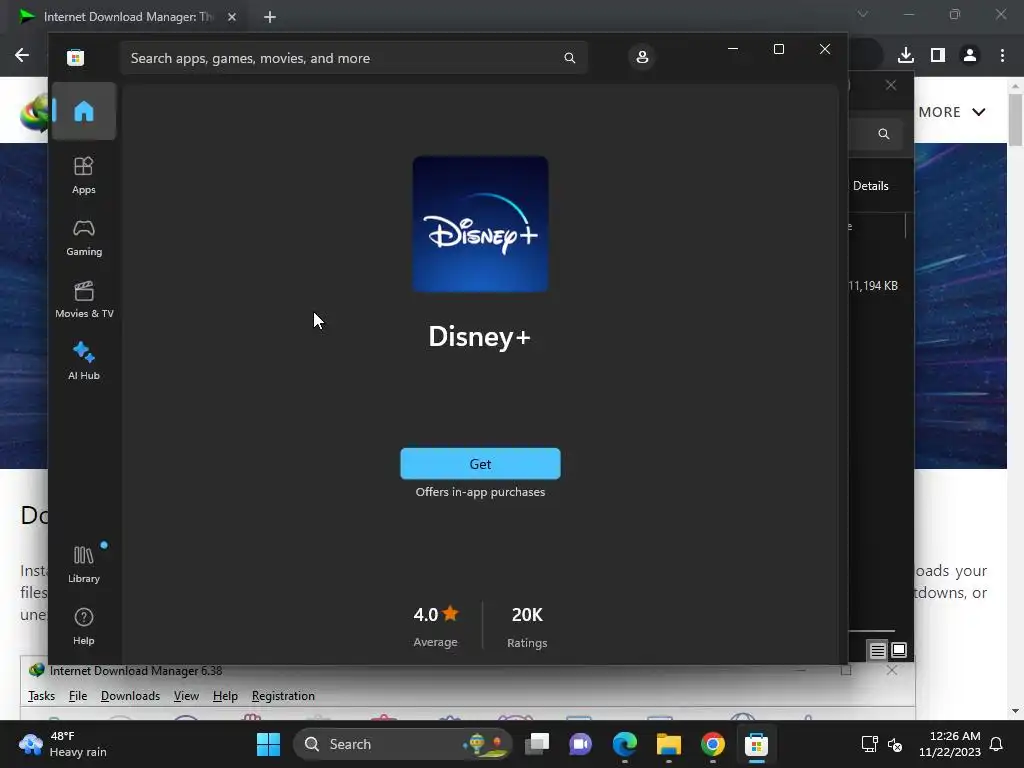The height and width of the screenshot is (768, 1024).
Task: Click the network display tray icon
Action: pos(869,744)
